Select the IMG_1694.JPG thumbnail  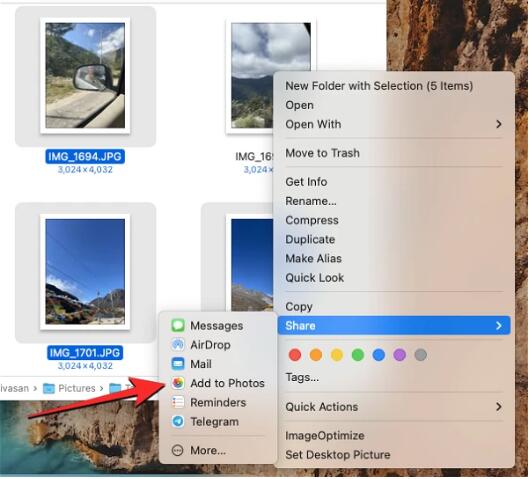[x=85, y=75]
